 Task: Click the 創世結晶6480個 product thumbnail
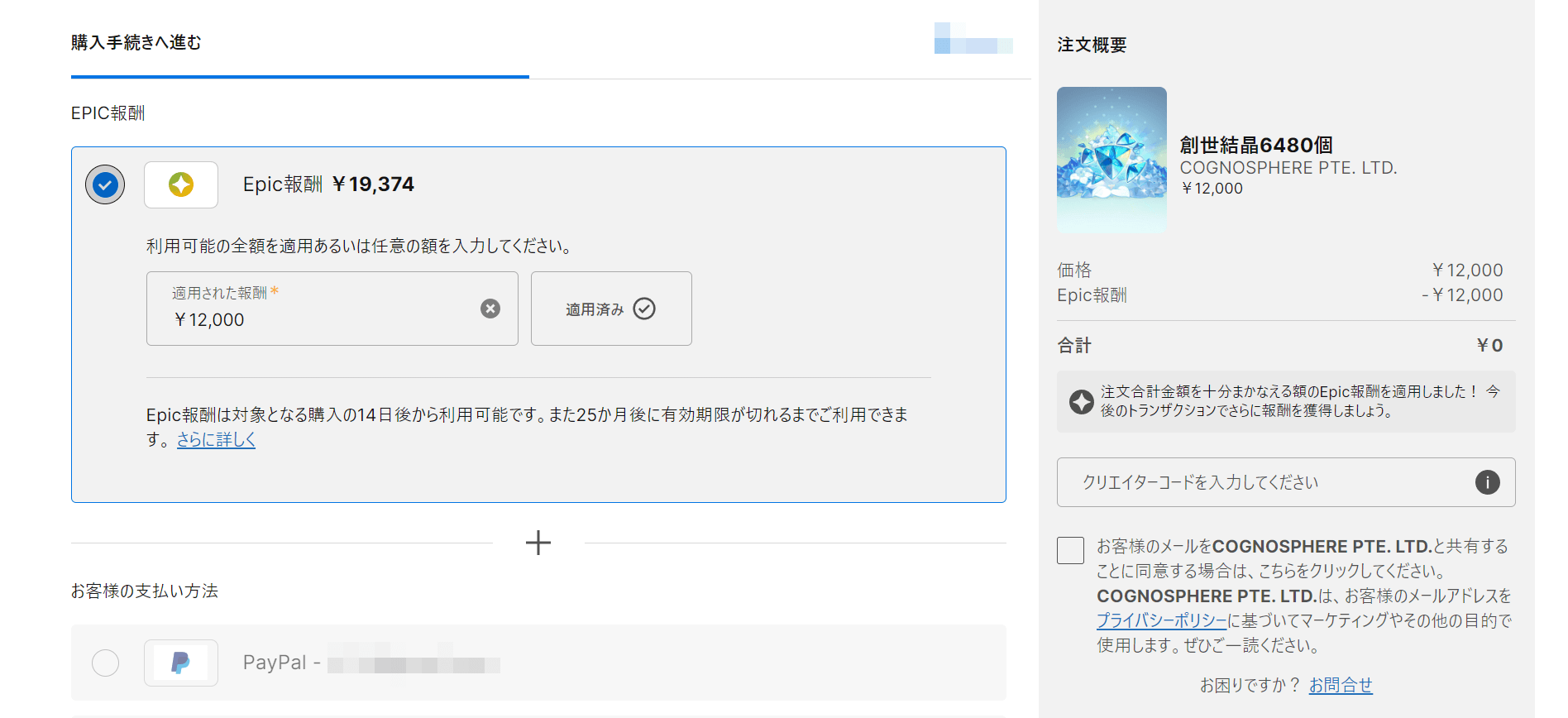pyautogui.click(x=1111, y=160)
